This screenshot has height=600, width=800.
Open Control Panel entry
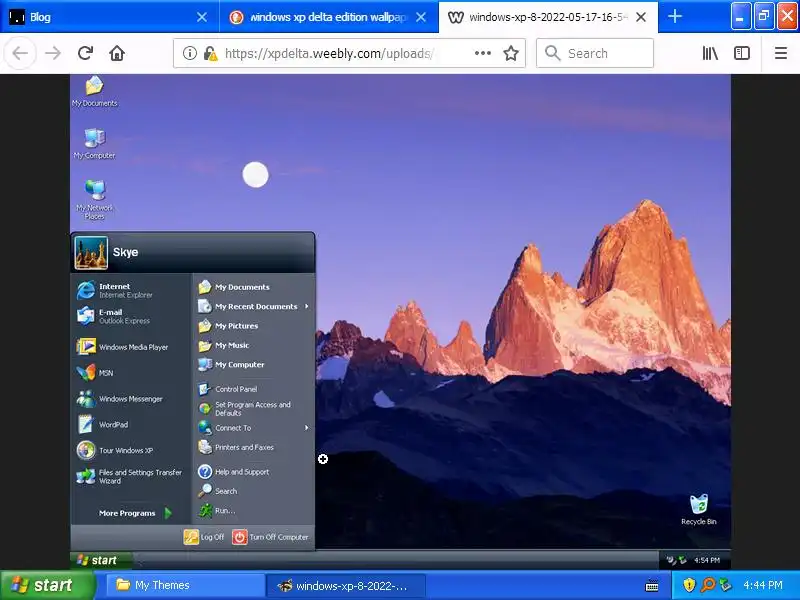tap(254, 389)
